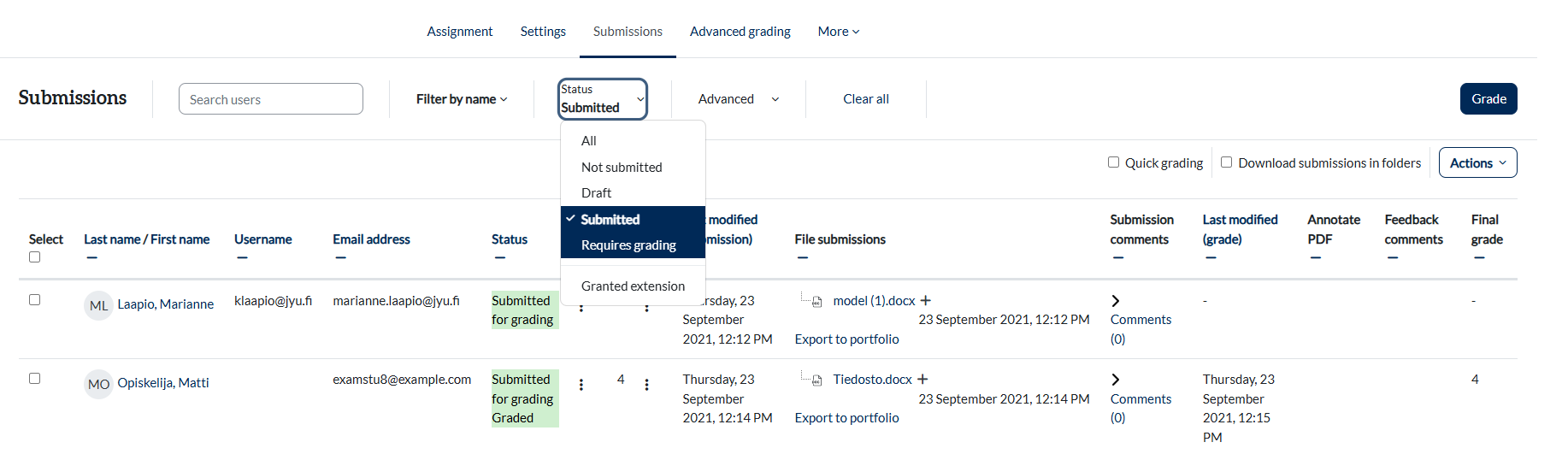The height and width of the screenshot is (454, 1568).
Task: Open kebab menu beside Matti's status
Action: pyautogui.click(x=581, y=385)
